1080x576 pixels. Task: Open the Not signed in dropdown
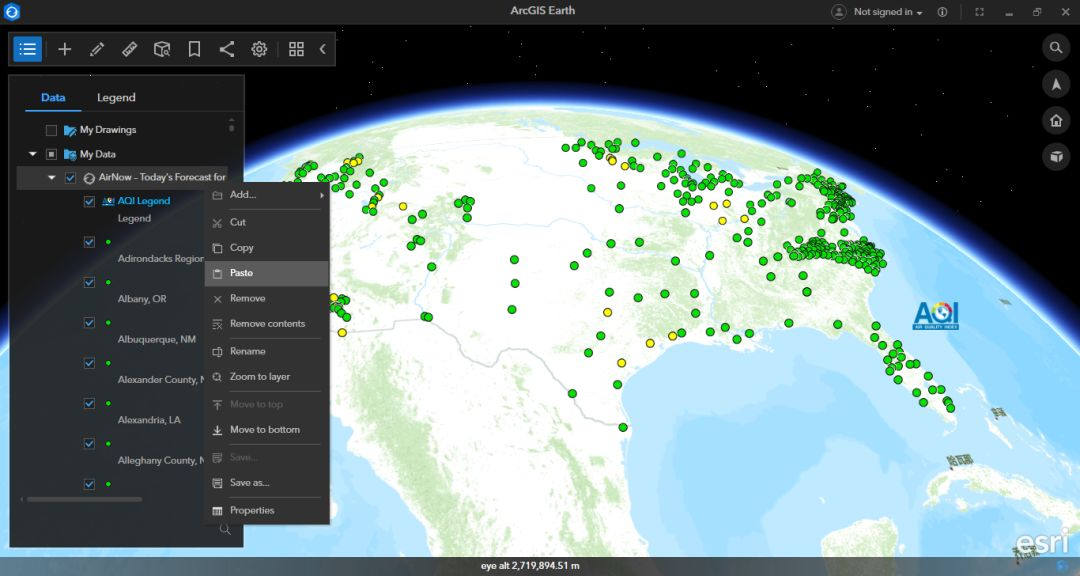886,12
